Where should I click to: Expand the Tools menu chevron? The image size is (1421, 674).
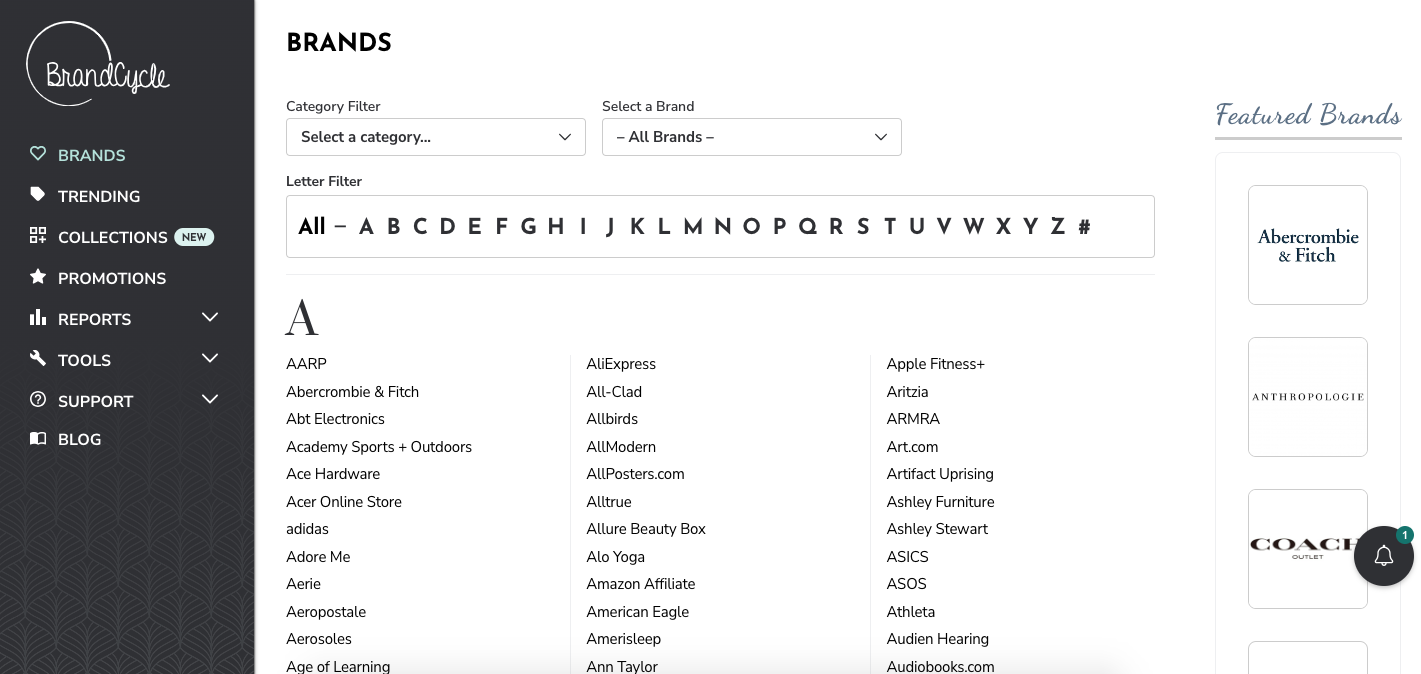(210, 358)
